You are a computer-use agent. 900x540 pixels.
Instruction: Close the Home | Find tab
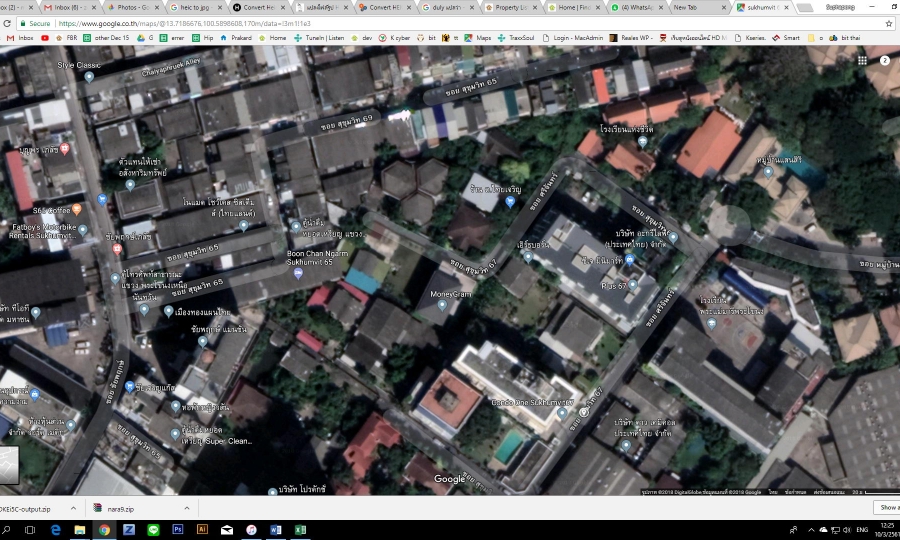click(x=597, y=7)
